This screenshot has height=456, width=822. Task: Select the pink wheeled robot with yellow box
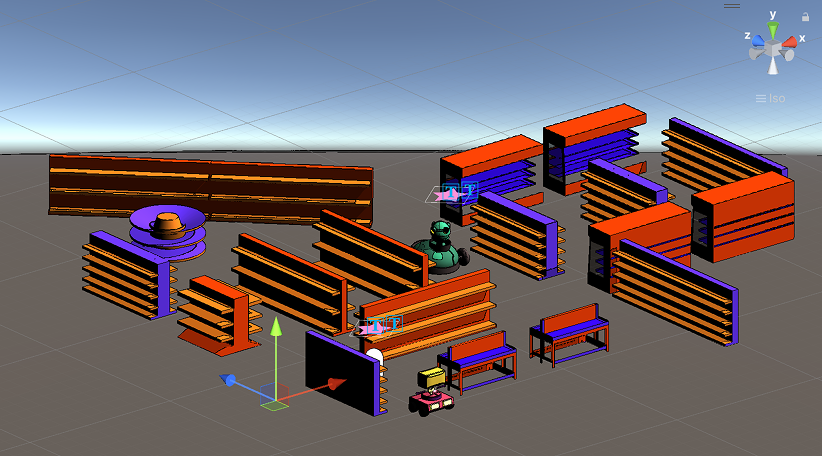tap(431, 395)
